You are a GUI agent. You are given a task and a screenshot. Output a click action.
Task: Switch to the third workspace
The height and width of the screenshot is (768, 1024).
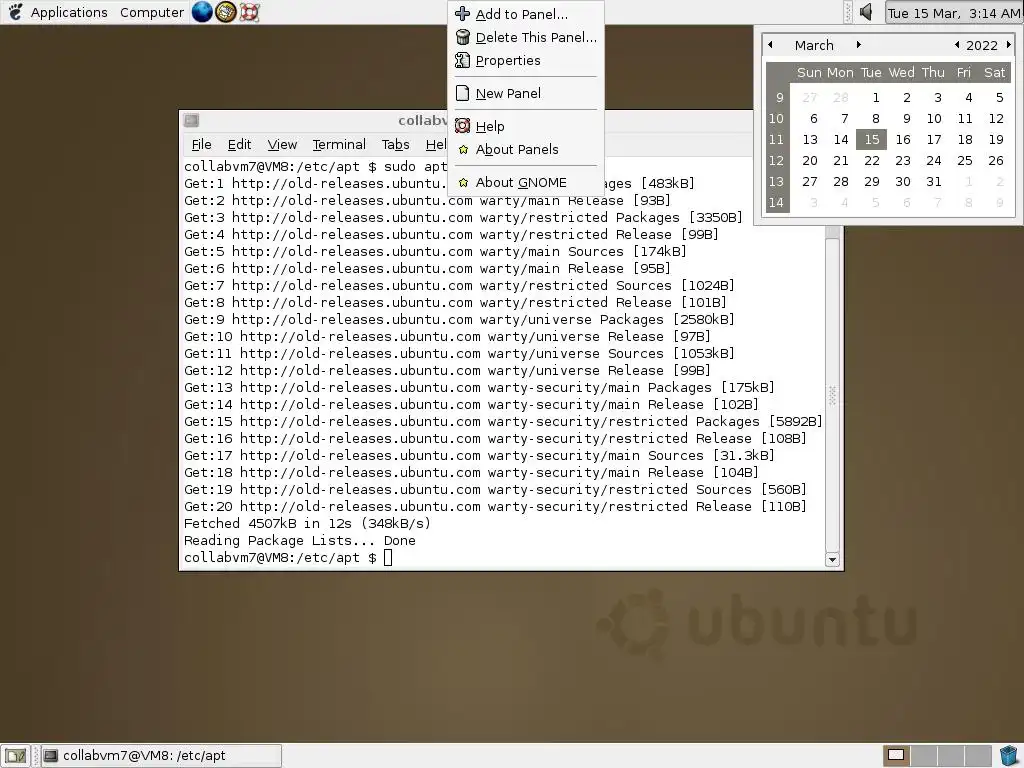(x=950, y=756)
